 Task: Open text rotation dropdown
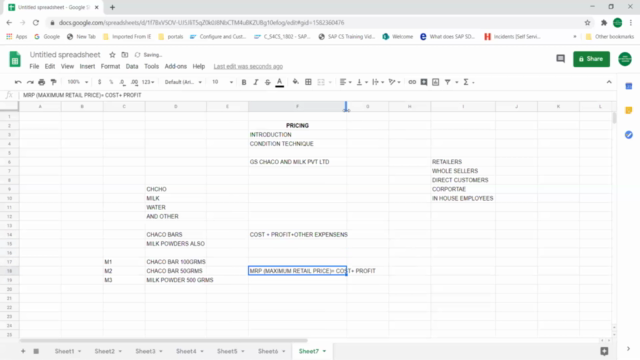coord(394,82)
